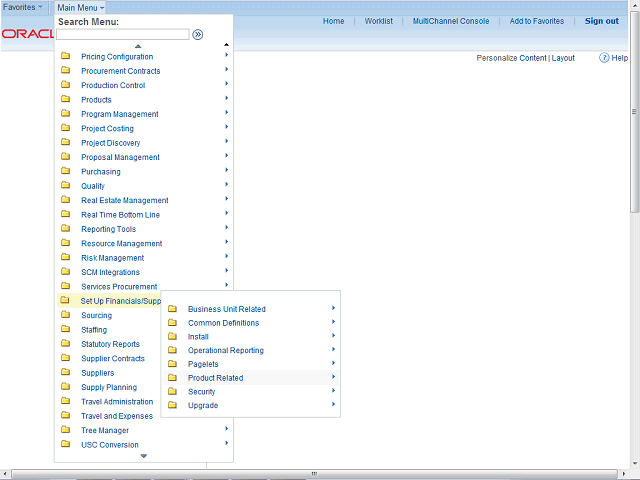
Task: Click folder icon next to Tree Manager
Action: [x=66, y=430]
